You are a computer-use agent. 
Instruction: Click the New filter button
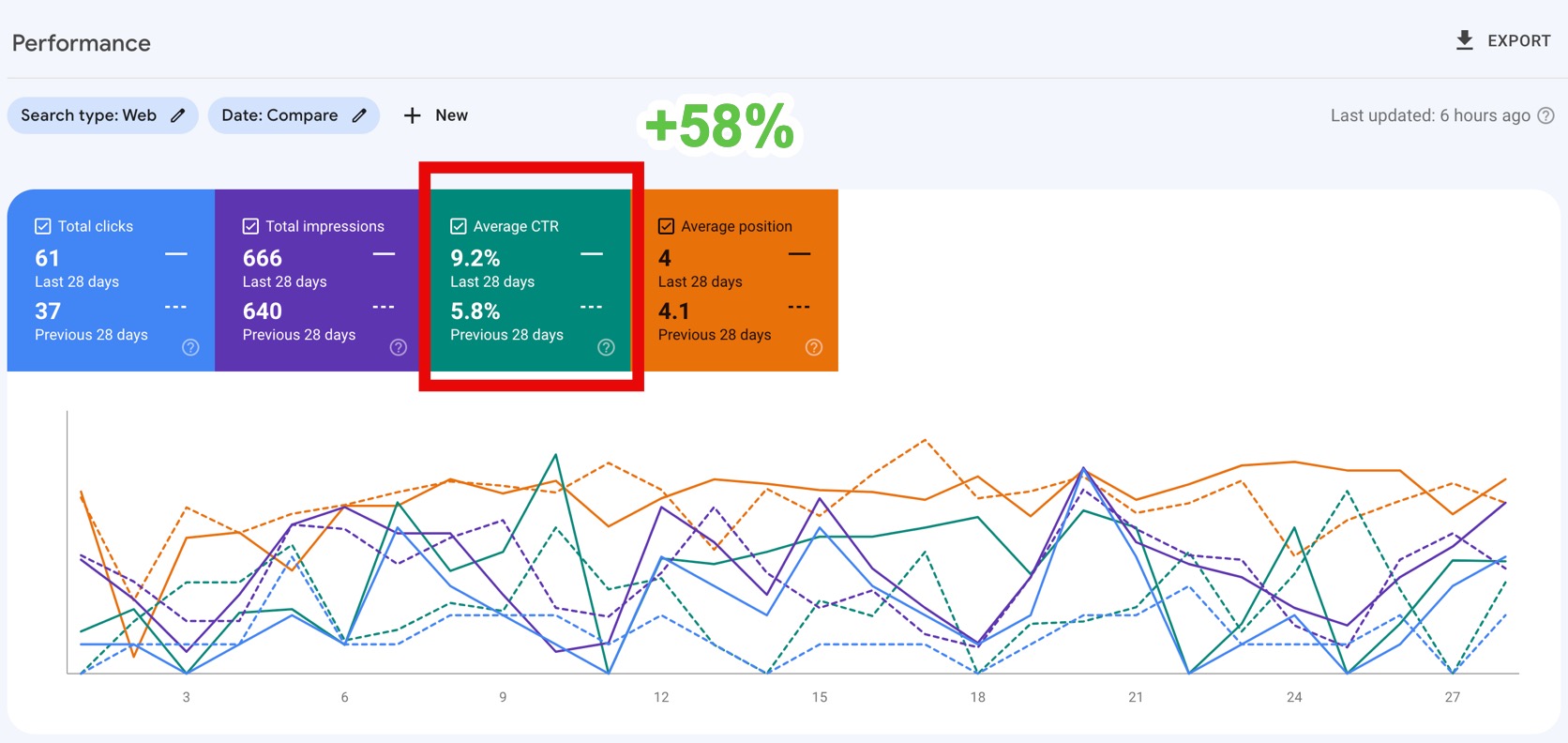coord(451,115)
